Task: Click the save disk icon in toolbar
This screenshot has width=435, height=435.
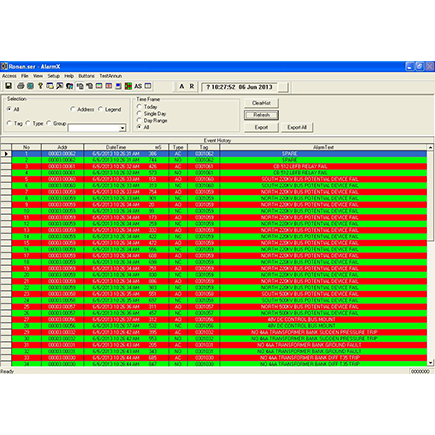Action: click(9, 86)
